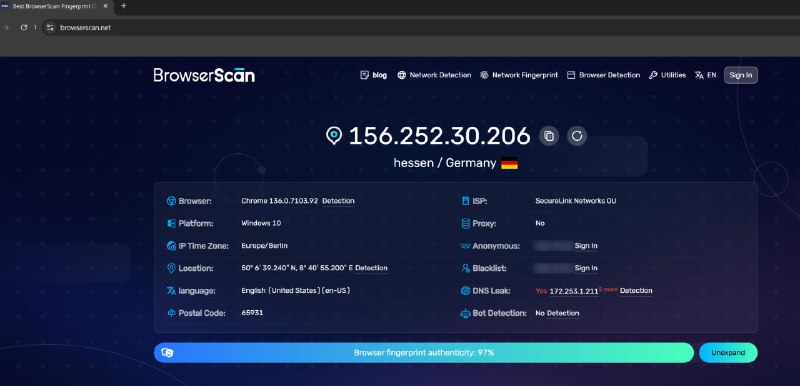
Task: Click the Unexpand button
Action: tap(728, 352)
